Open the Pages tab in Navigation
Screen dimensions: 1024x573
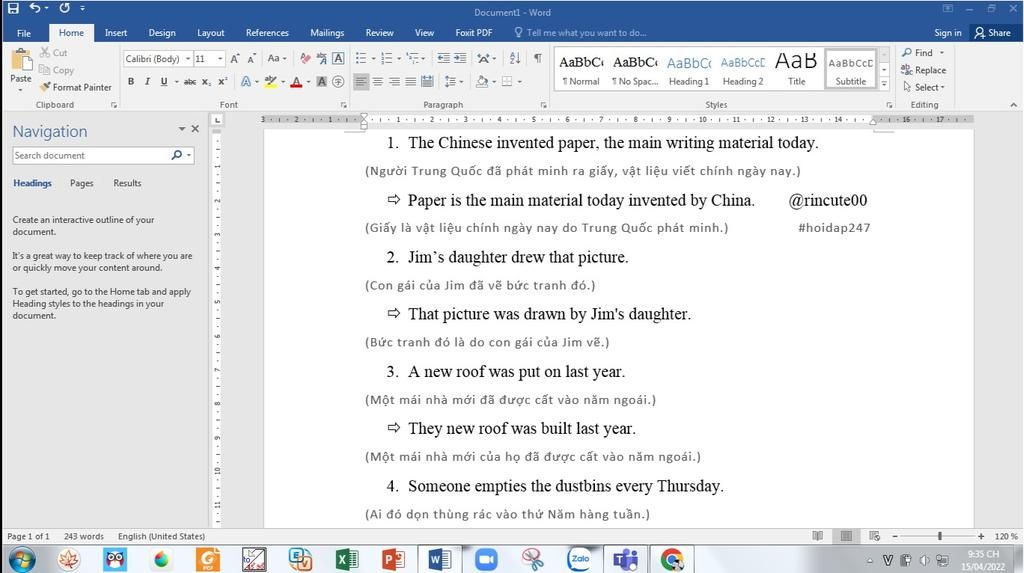pyautogui.click(x=82, y=183)
